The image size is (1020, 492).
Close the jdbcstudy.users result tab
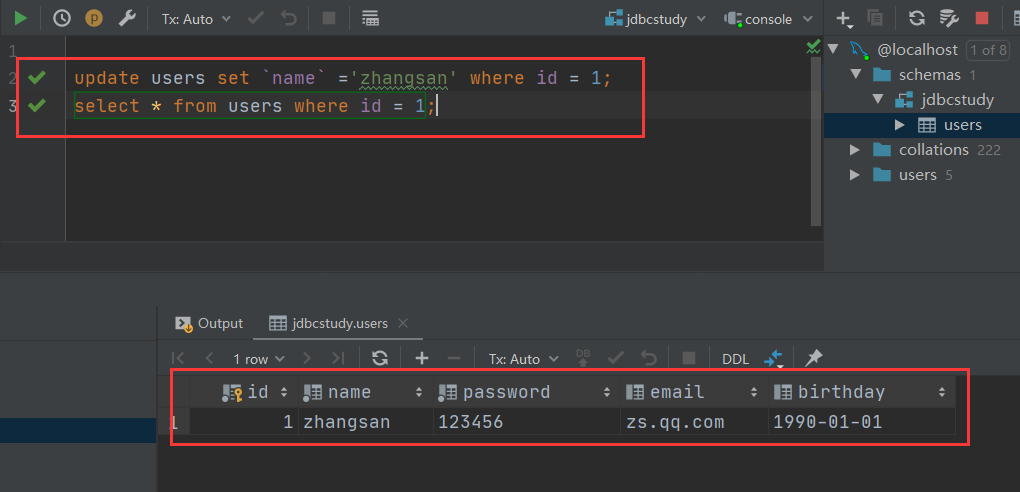pos(403,323)
